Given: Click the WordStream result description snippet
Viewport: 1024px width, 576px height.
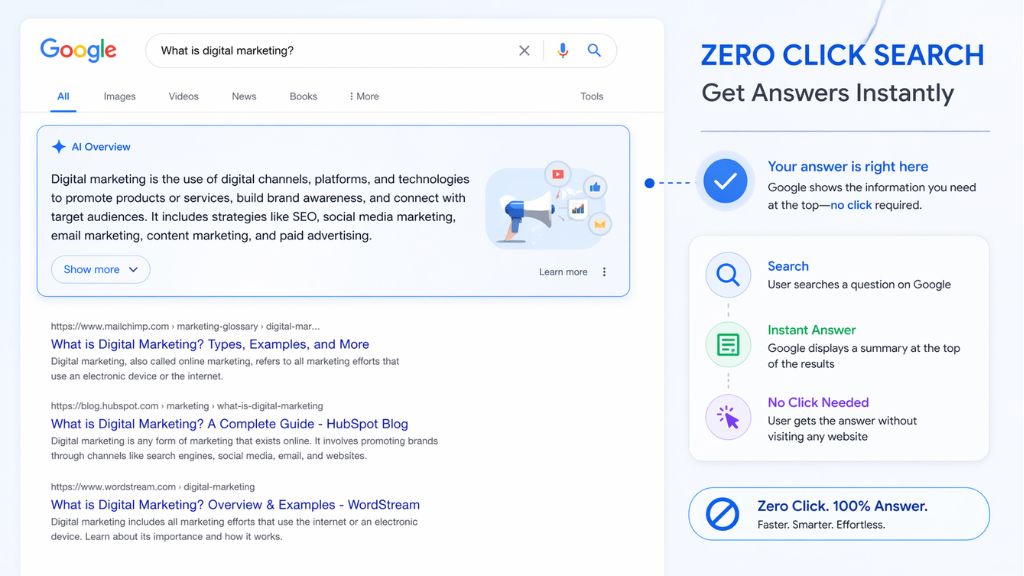Looking at the screenshot, I should [234, 529].
